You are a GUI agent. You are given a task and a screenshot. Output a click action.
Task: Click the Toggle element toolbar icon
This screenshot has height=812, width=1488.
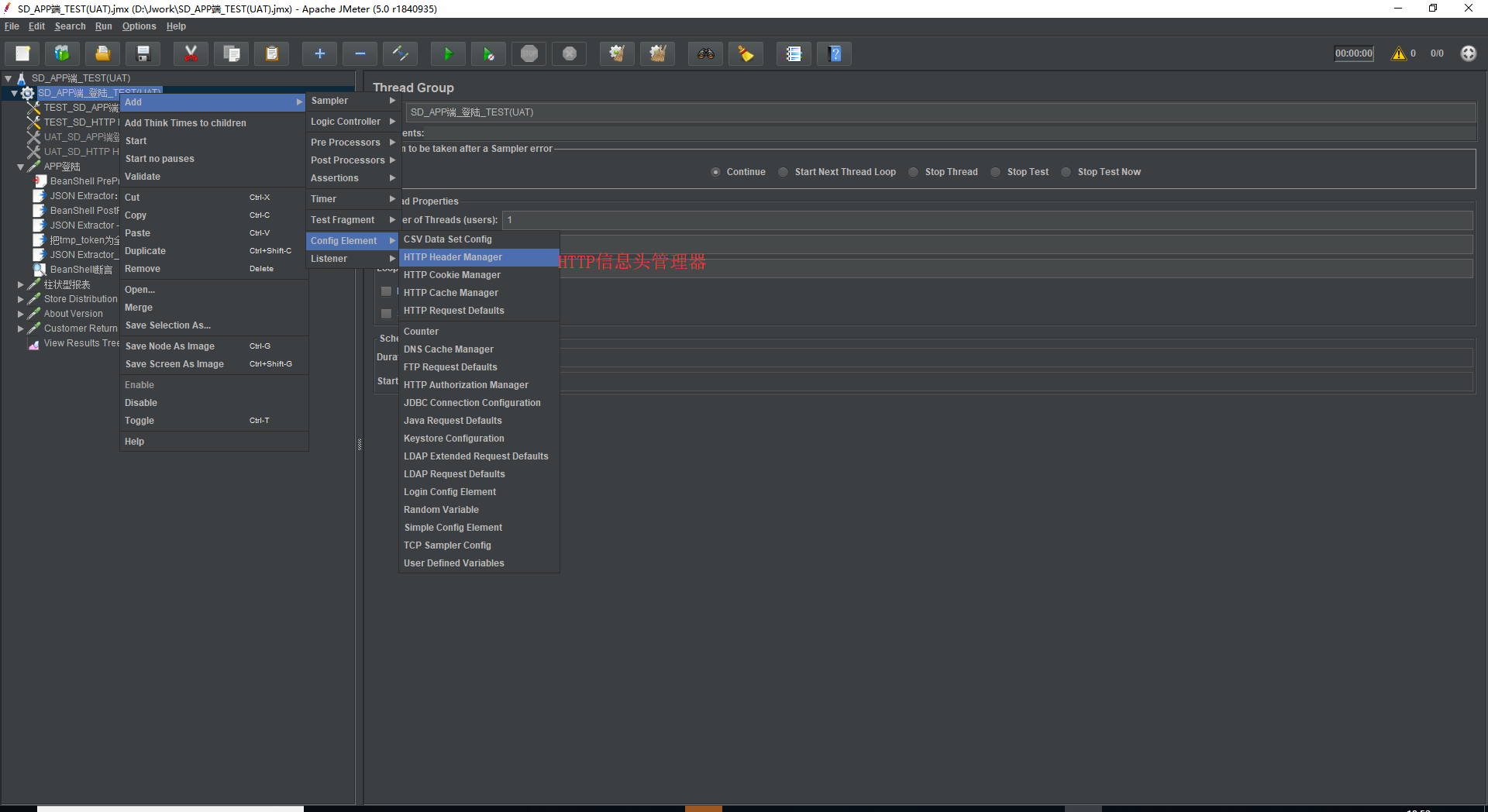(400, 53)
